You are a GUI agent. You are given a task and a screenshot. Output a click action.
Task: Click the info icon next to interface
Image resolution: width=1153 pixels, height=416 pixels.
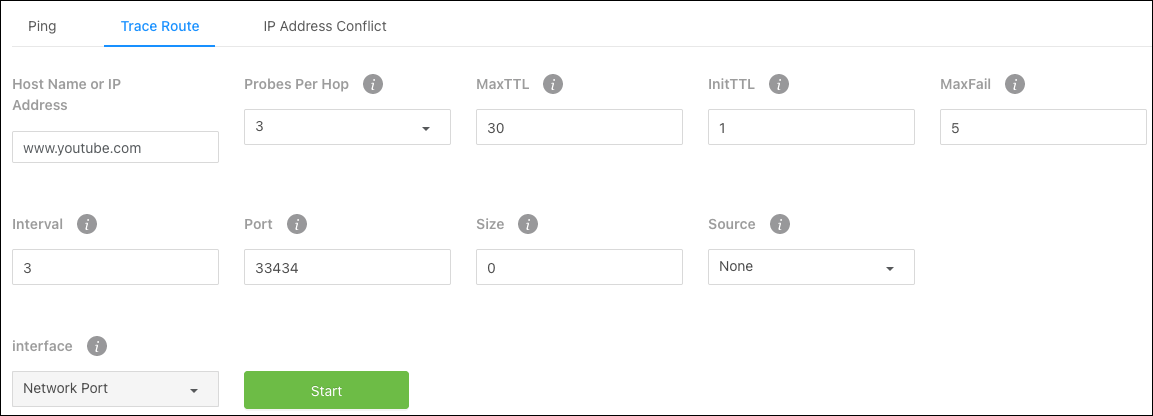point(97,346)
